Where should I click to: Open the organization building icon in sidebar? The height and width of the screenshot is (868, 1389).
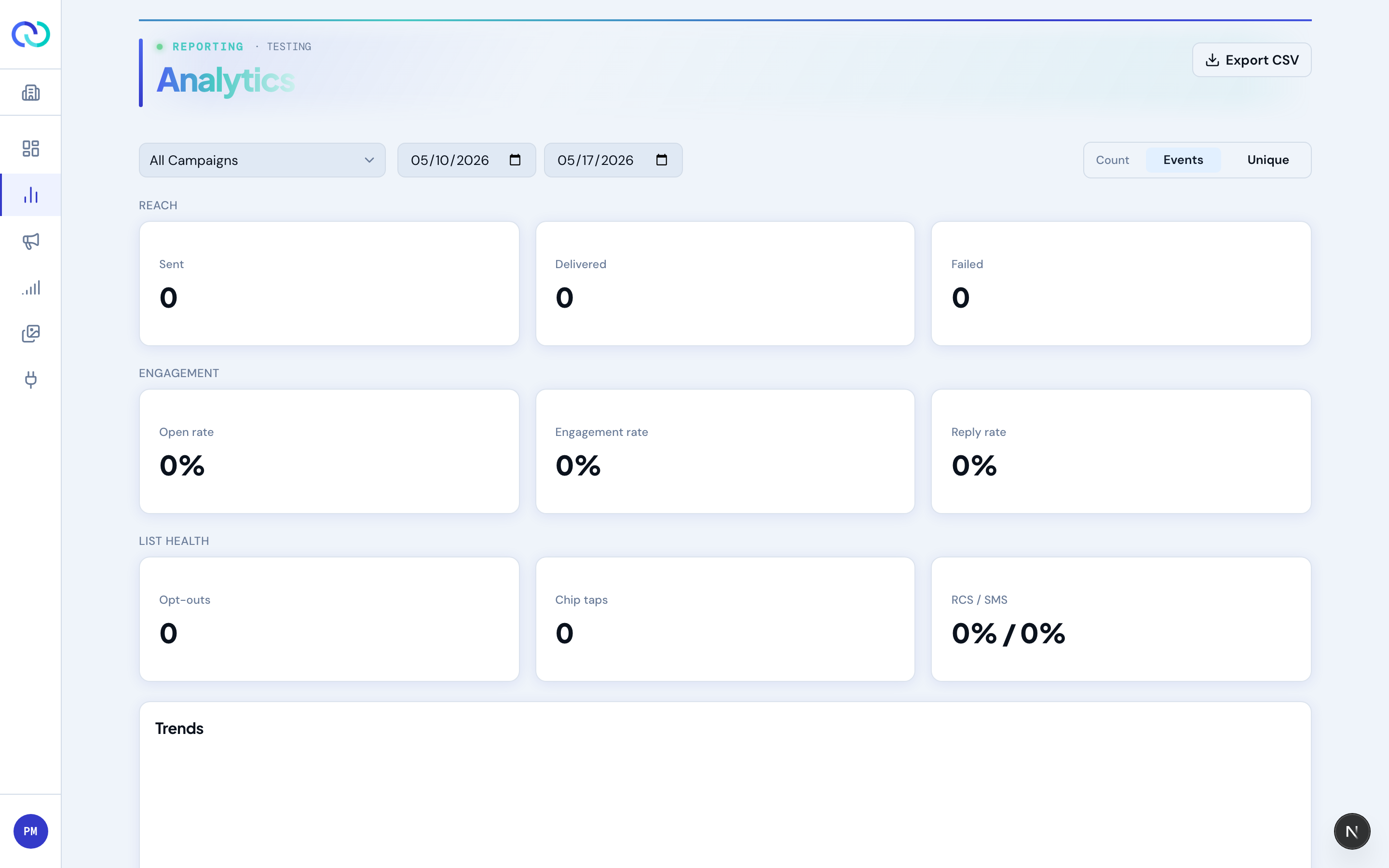coord(30,93)
